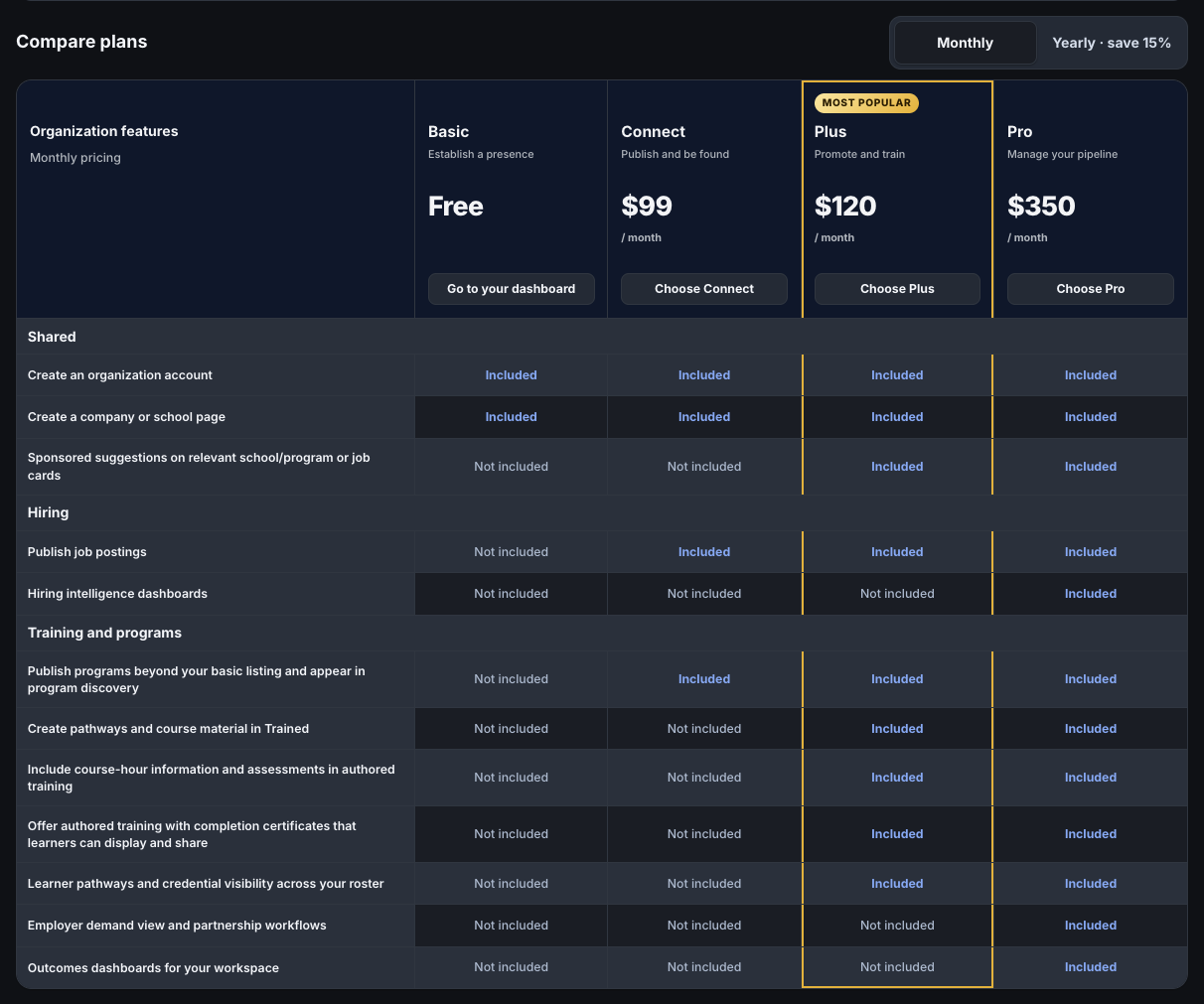The height and width of the screenshot is (1004, 1204).
Task: Select 'Hiring intelligence dashboards' label
Action: [x=117, y=594]
